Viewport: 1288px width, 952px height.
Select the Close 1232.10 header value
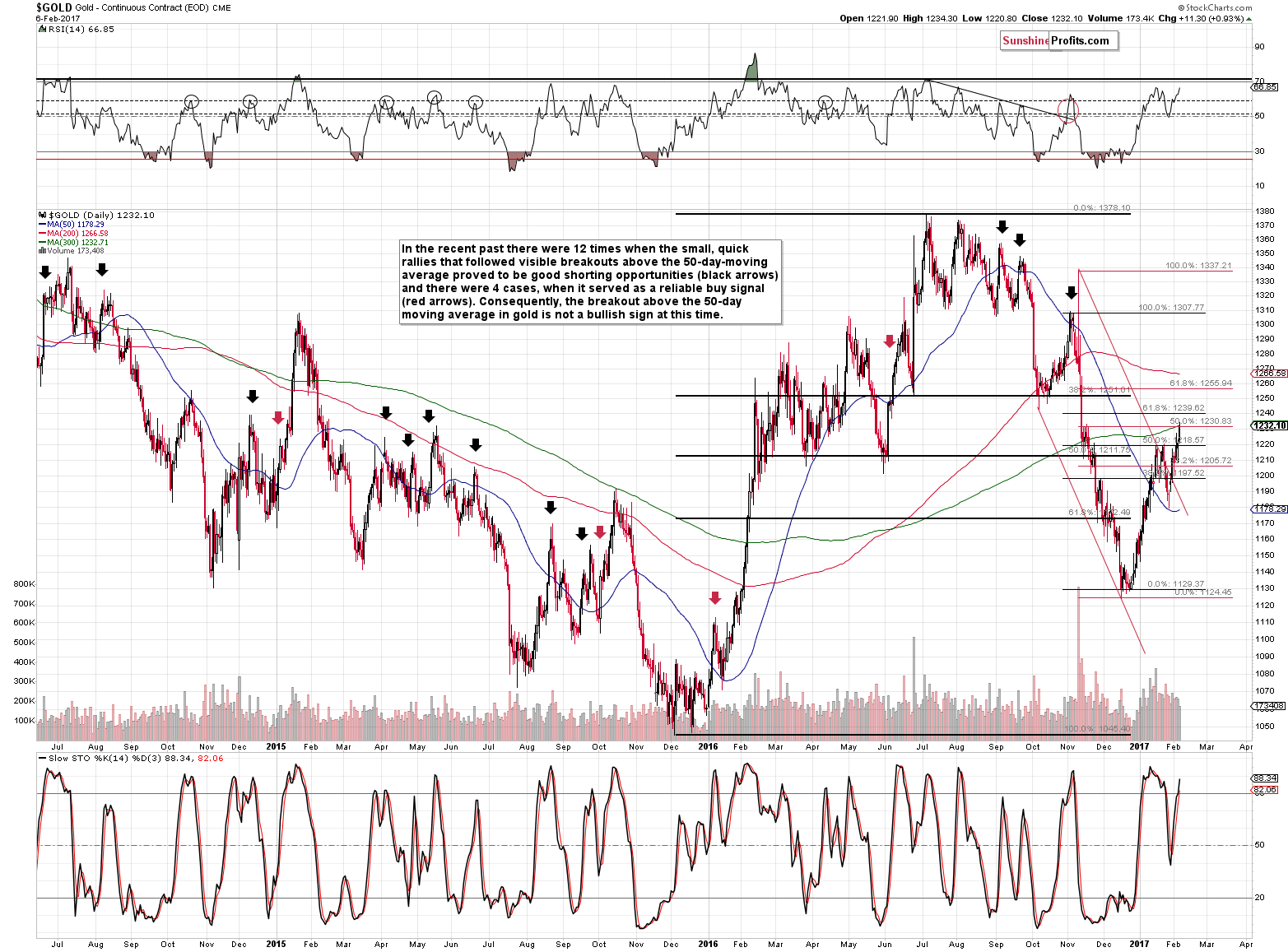click(1052, 18)
